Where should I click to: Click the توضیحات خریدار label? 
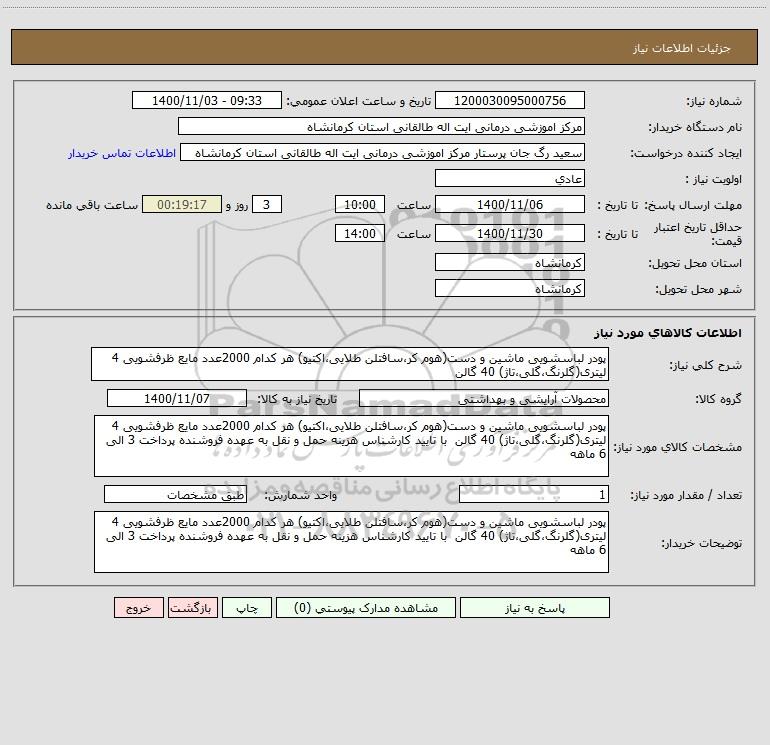tap(702, 543)
